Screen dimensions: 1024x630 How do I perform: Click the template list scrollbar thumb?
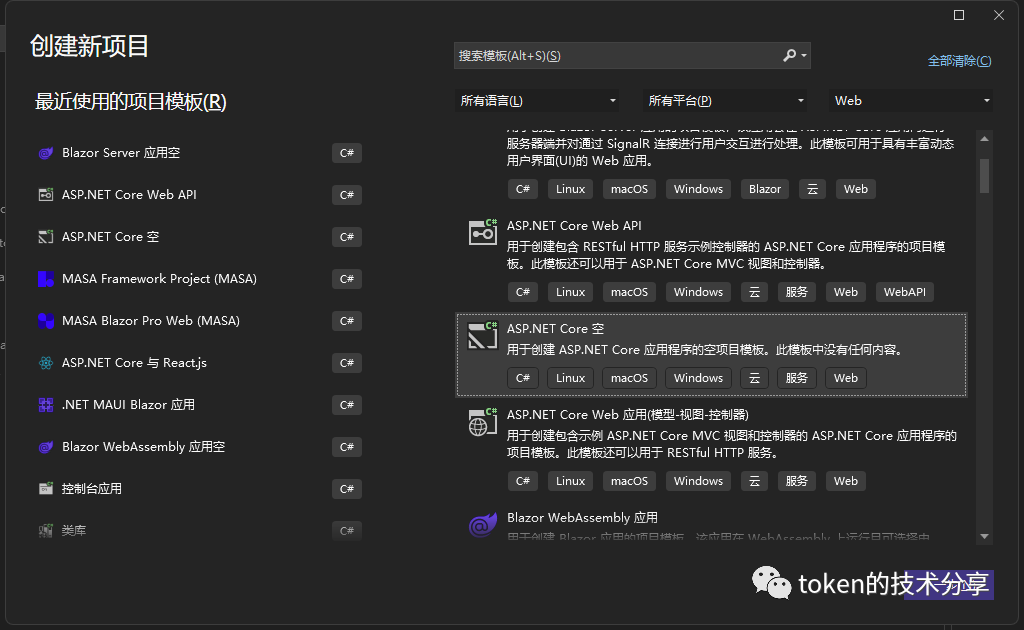[984, 176]
